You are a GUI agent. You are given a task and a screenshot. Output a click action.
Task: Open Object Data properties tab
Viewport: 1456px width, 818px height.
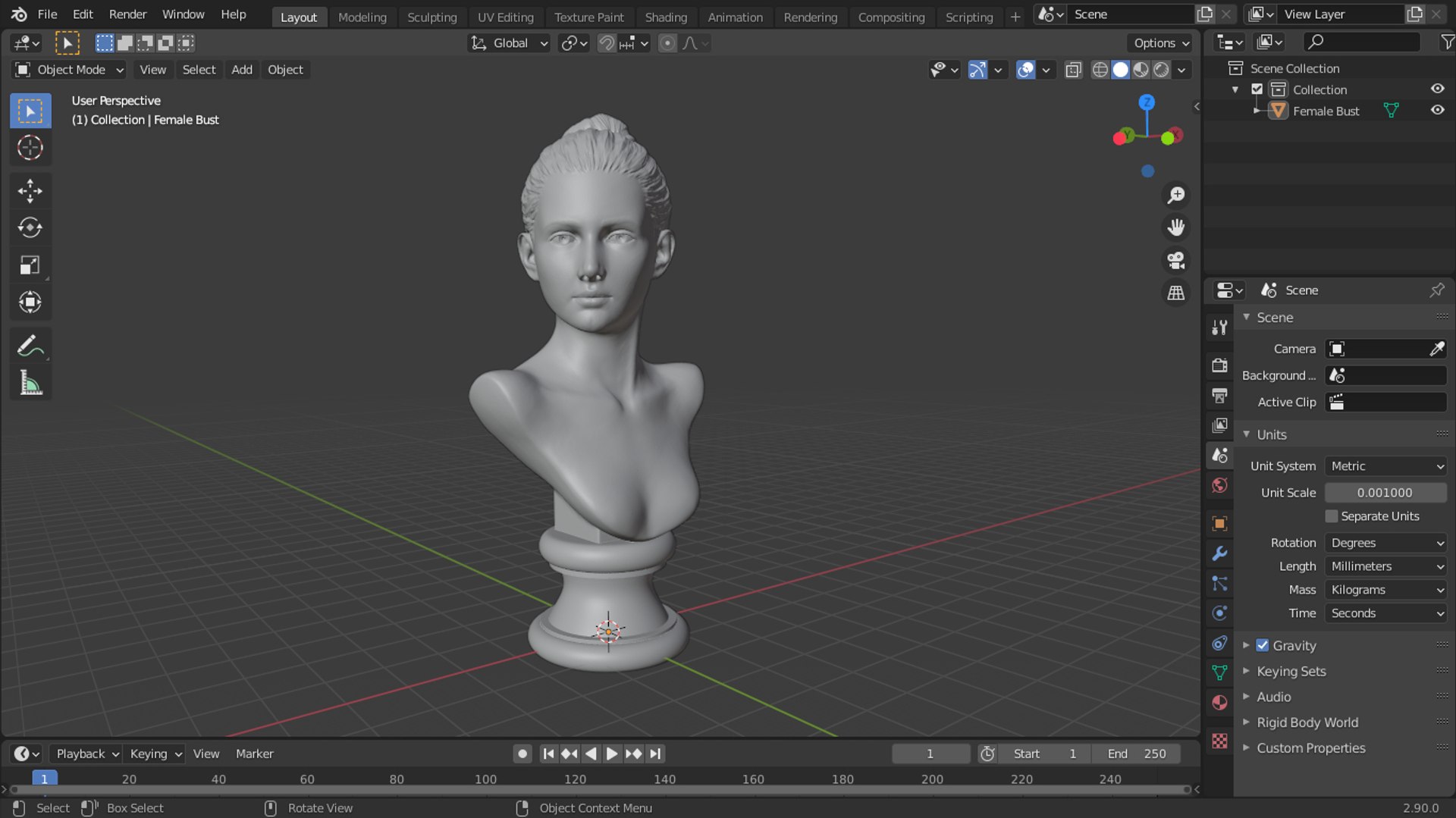coord(1219,672)
